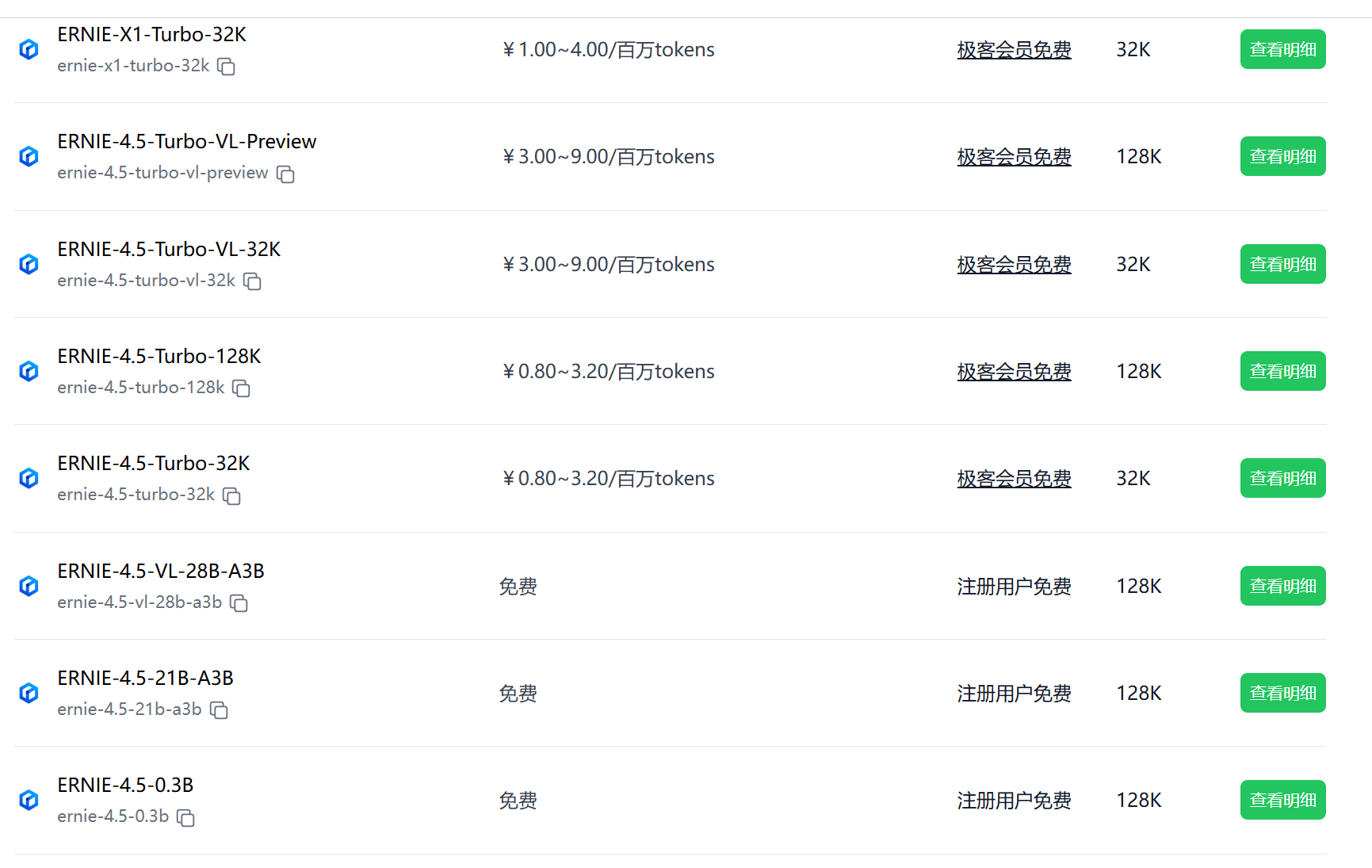Click 128K context value in ERNIE-4.5-Turbo-128K row

[x=1139, y=372]
